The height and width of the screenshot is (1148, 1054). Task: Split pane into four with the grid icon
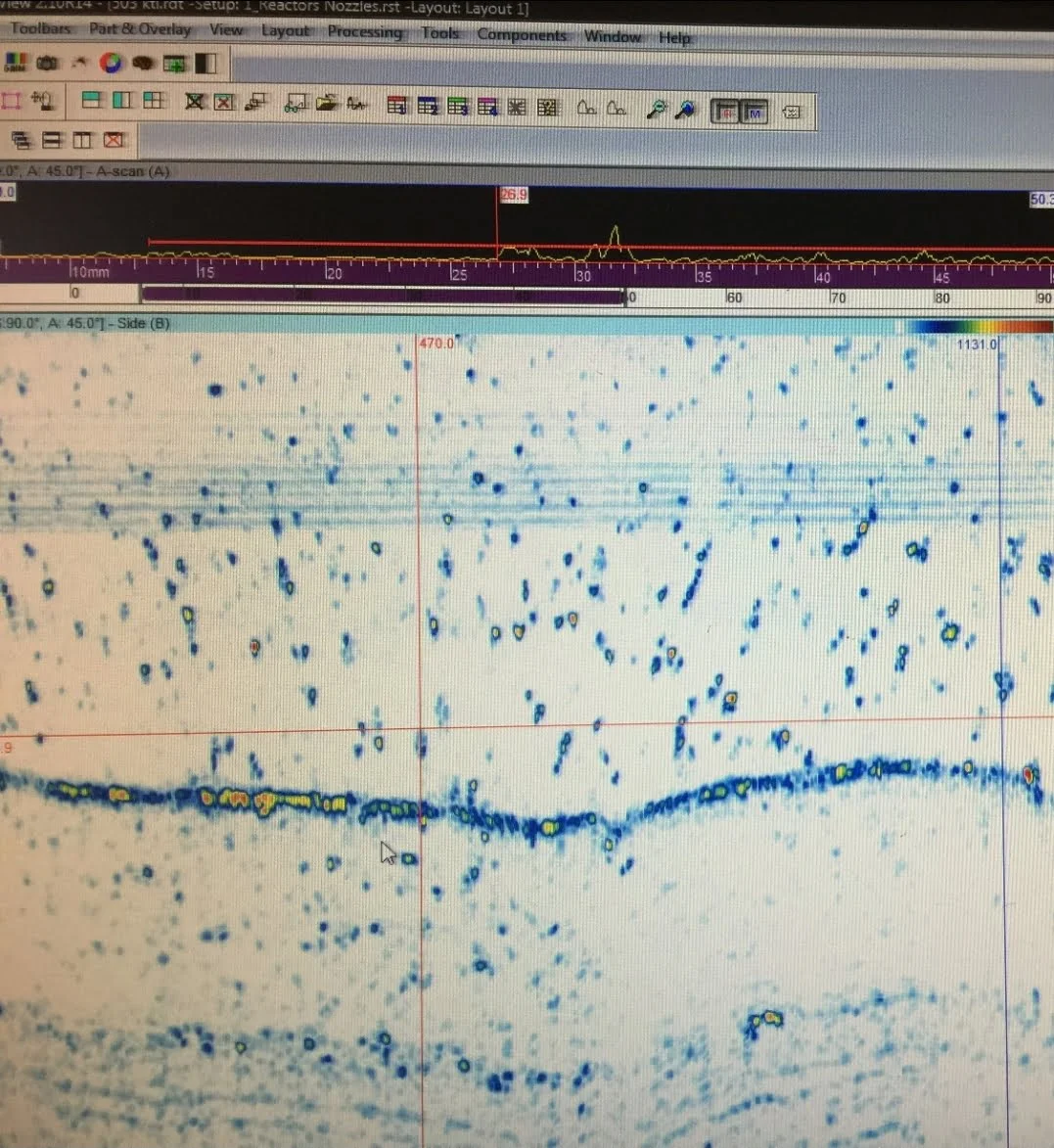pos(153,100)
